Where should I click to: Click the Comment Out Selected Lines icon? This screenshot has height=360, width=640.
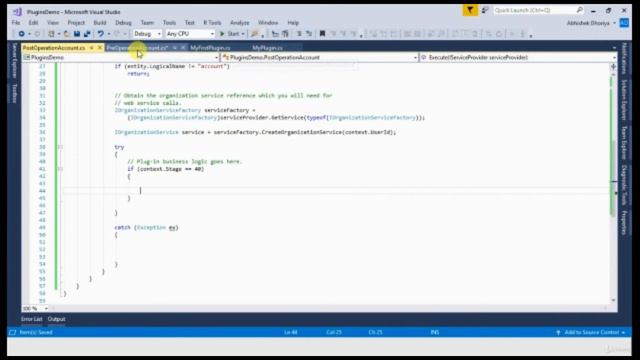pos(299,34)
